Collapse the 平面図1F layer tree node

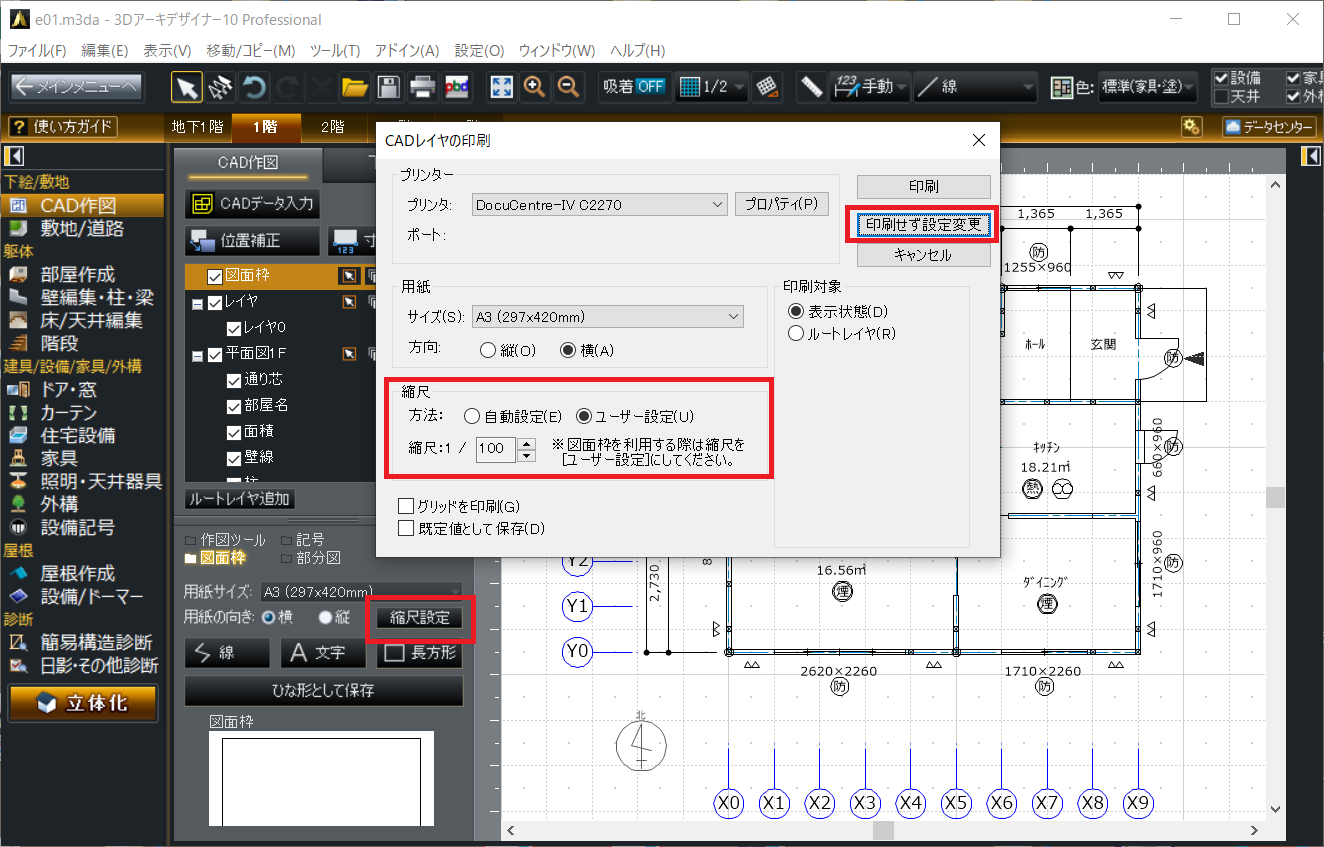197,354
